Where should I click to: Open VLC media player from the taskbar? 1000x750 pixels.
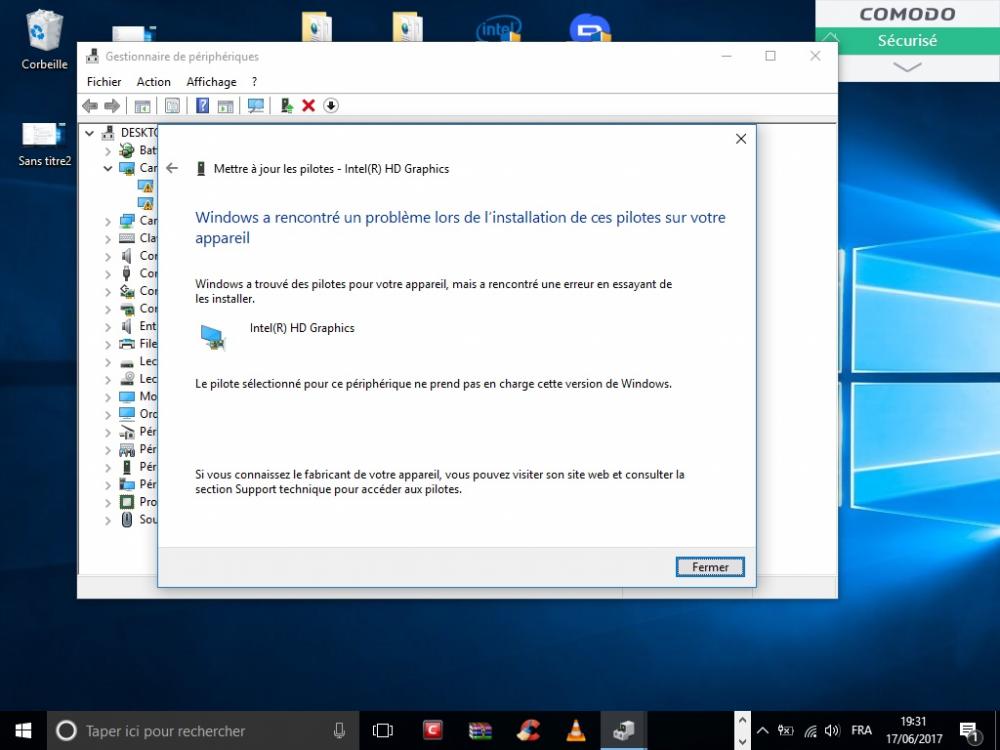point(576,731)
